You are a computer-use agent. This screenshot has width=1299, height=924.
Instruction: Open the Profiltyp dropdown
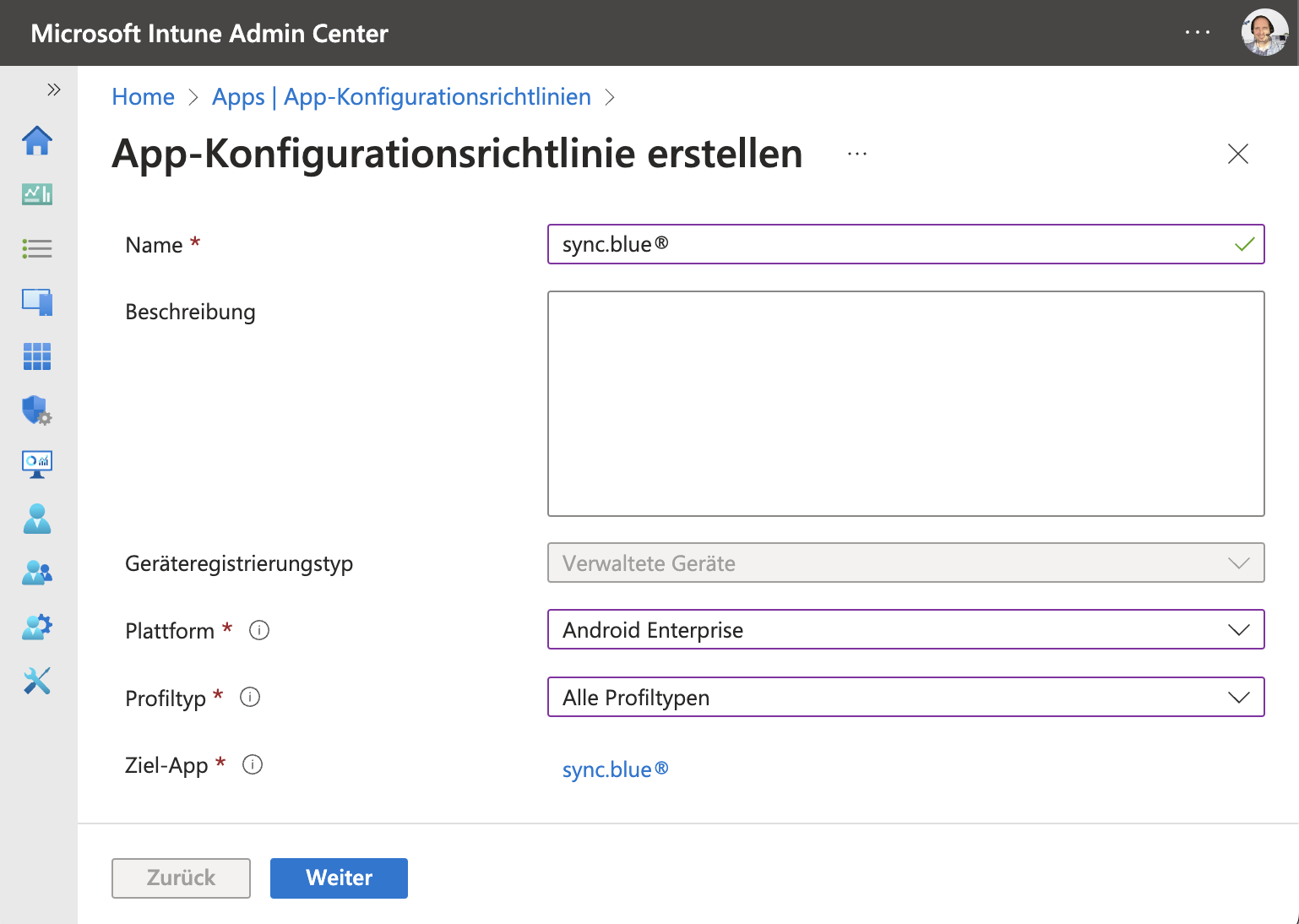coord(905,697)
